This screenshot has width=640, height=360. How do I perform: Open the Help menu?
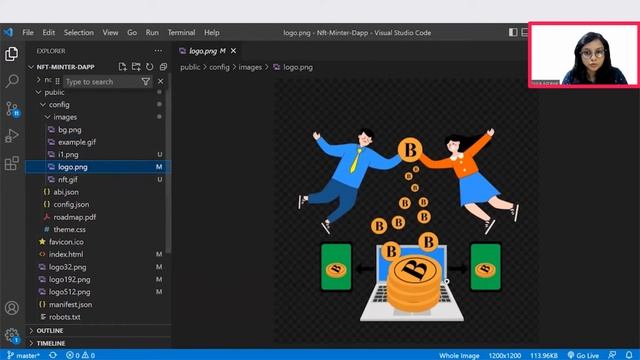(212, 33)
